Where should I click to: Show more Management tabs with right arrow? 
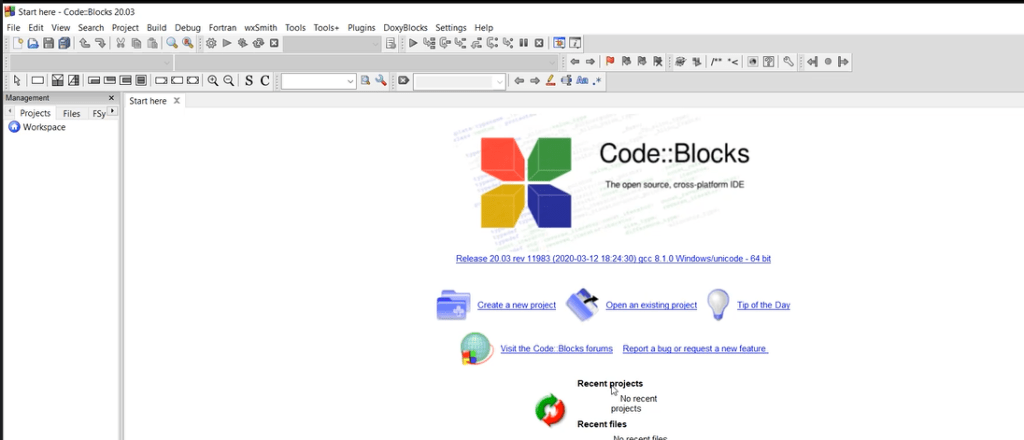[113, 111]
